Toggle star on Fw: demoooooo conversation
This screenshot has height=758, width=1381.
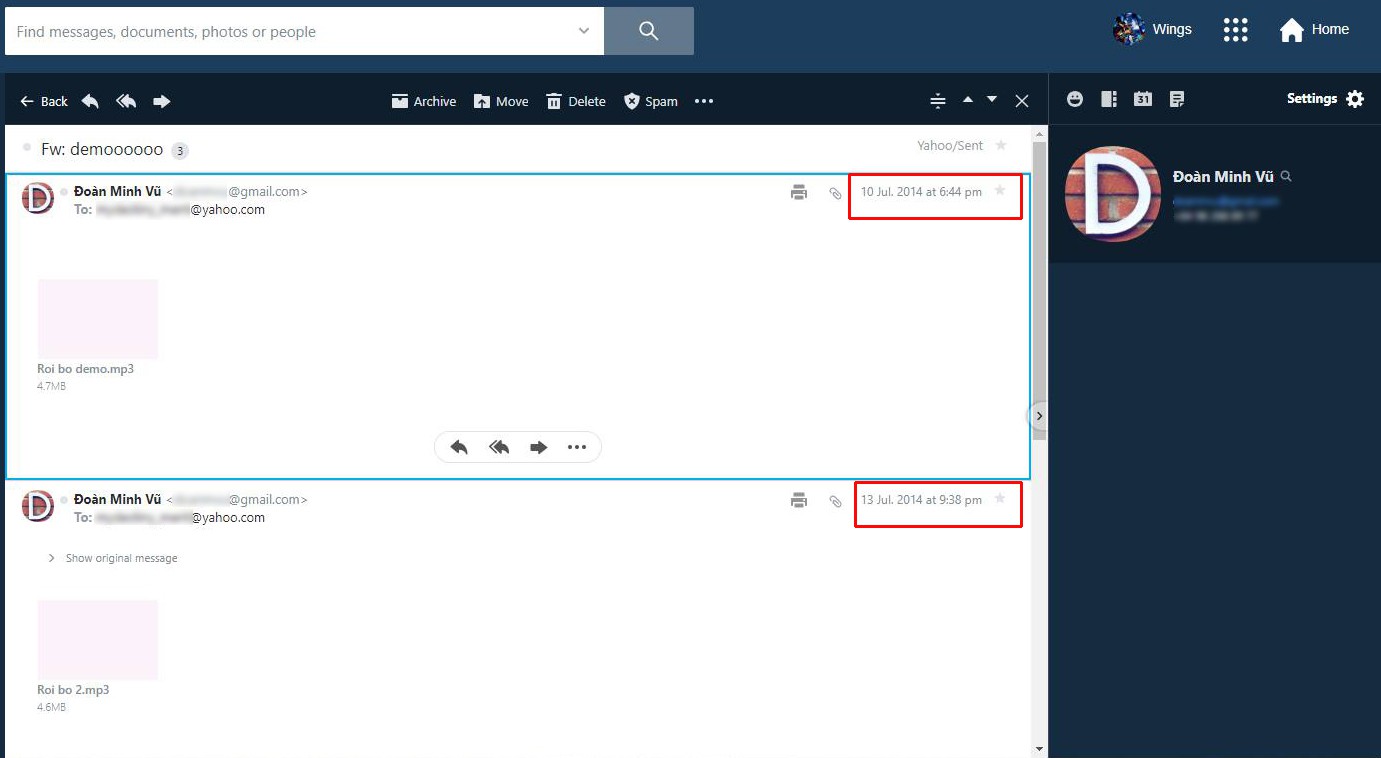(x=1001, y=145)
